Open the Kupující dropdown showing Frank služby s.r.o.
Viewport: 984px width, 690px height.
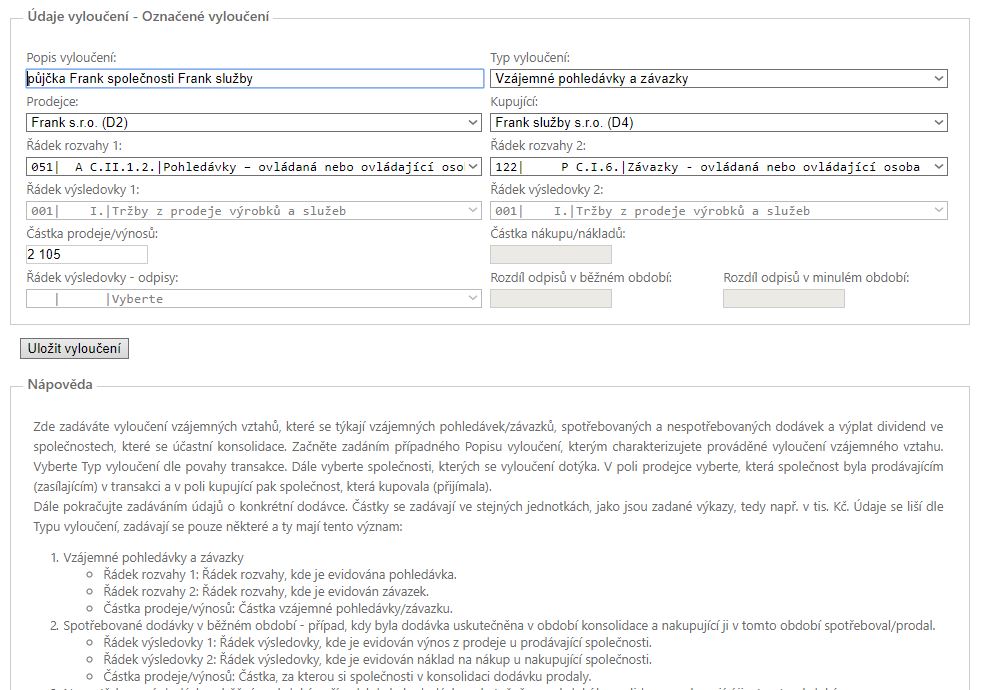(x=719, y=122)
